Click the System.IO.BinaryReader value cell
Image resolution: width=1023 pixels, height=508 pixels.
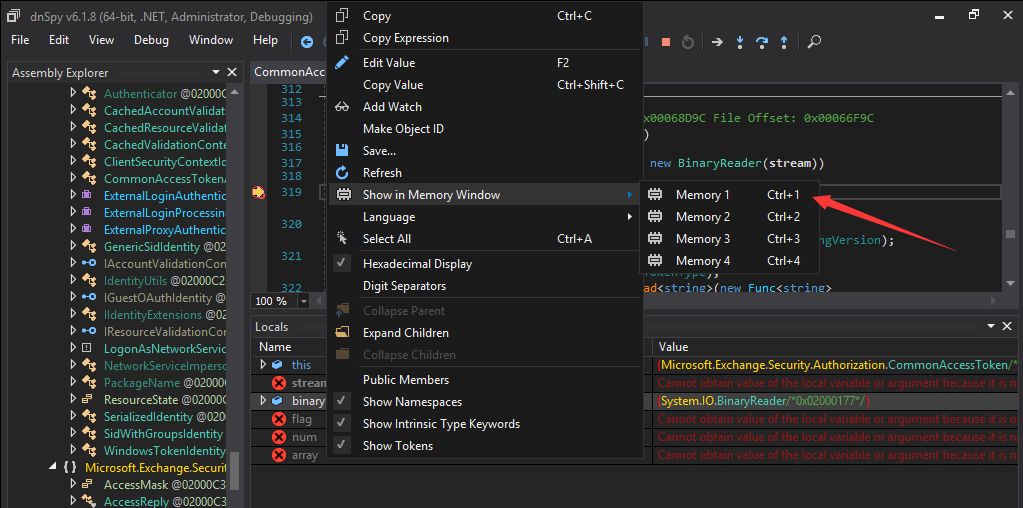838,400
